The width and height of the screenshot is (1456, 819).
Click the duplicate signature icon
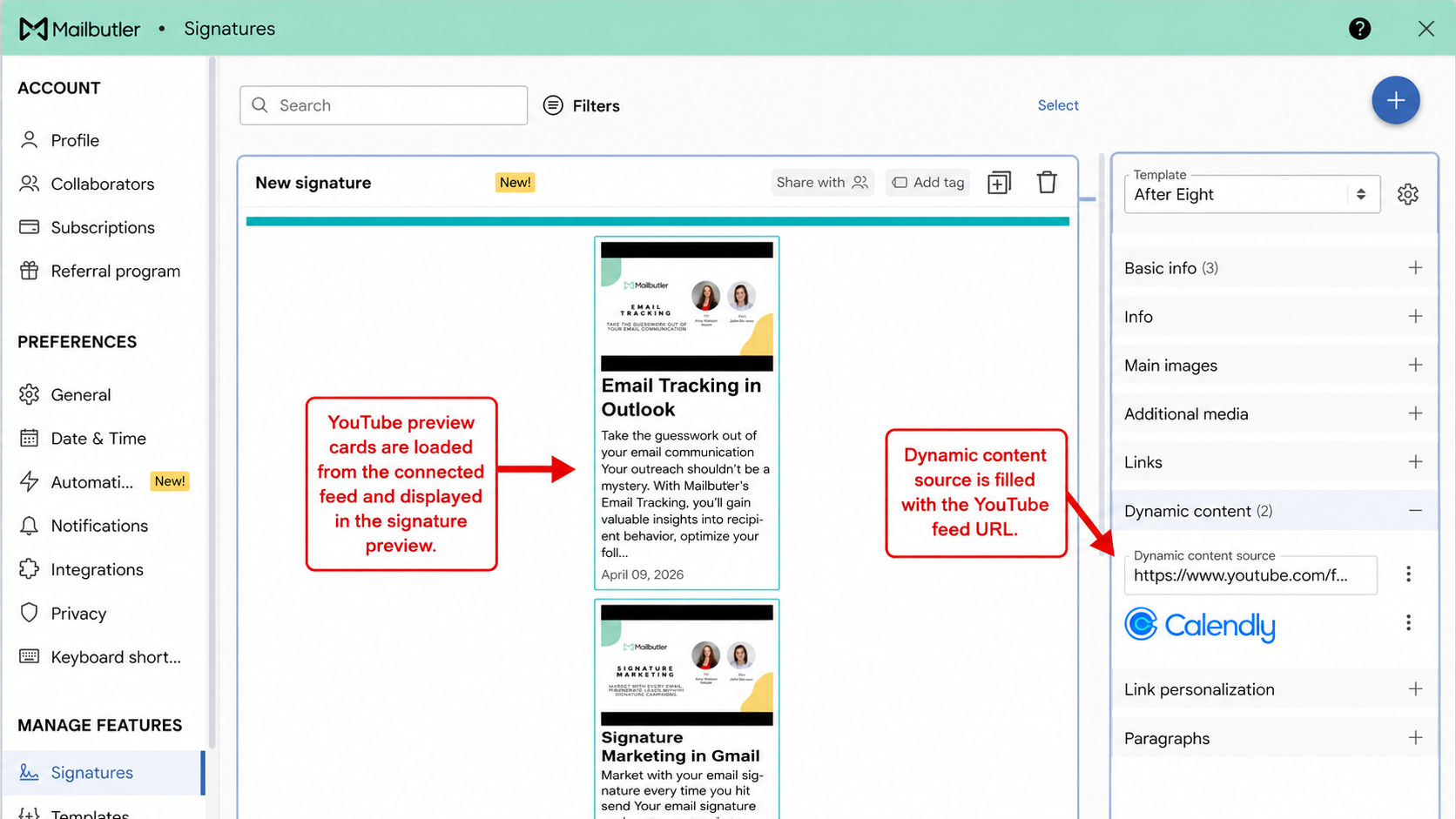[999, 182]
